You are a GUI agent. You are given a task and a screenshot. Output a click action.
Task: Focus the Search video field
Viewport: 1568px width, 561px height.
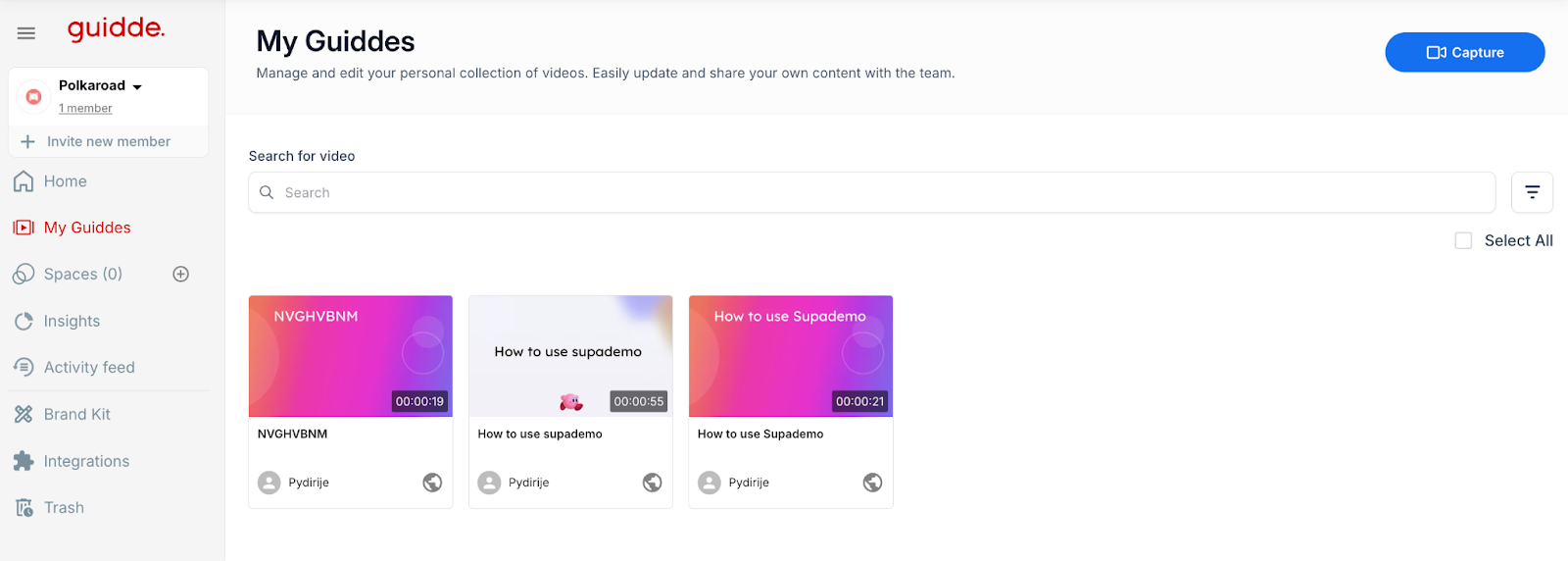pos(871,192)
